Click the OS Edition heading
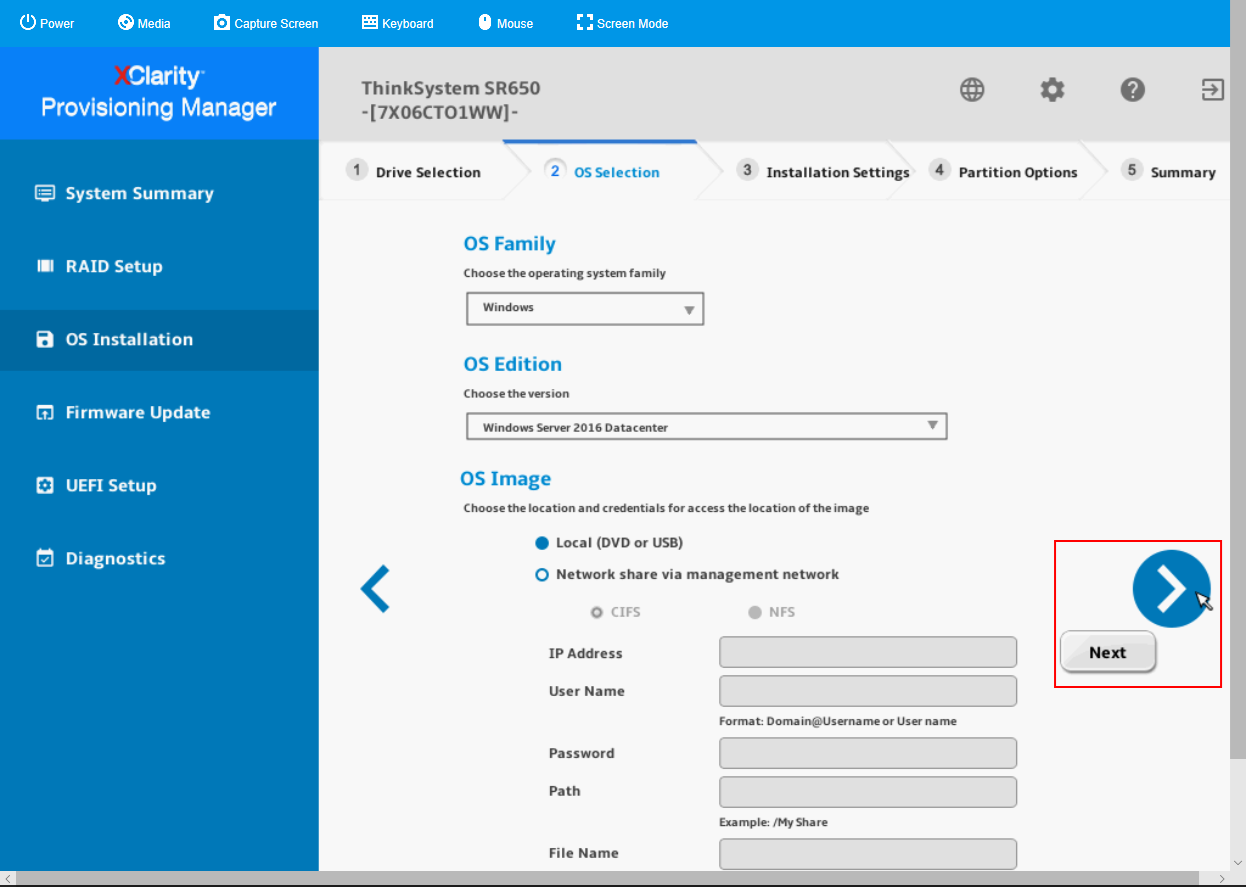Screen dimensions: 1246x887 tap(513, 364)
